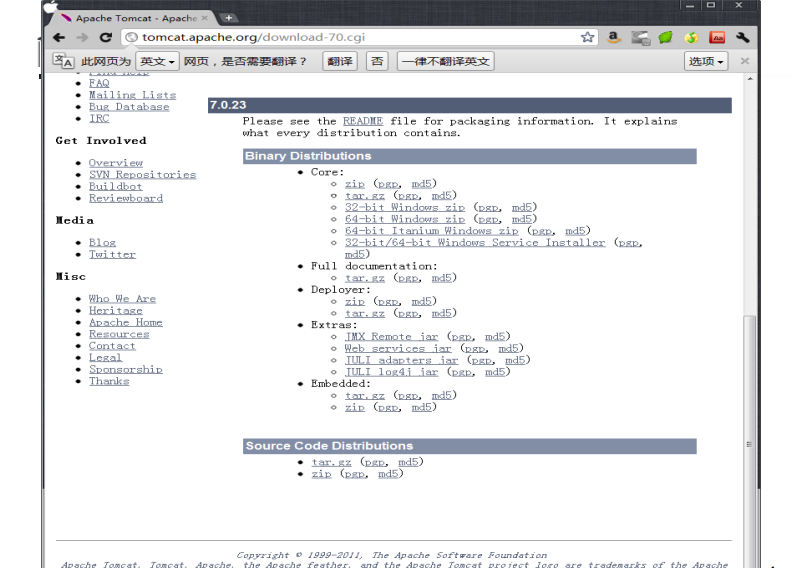The width and height of the screenshot is (795, 568).
Task: Open the Heritage link
Action: point(116,310)
